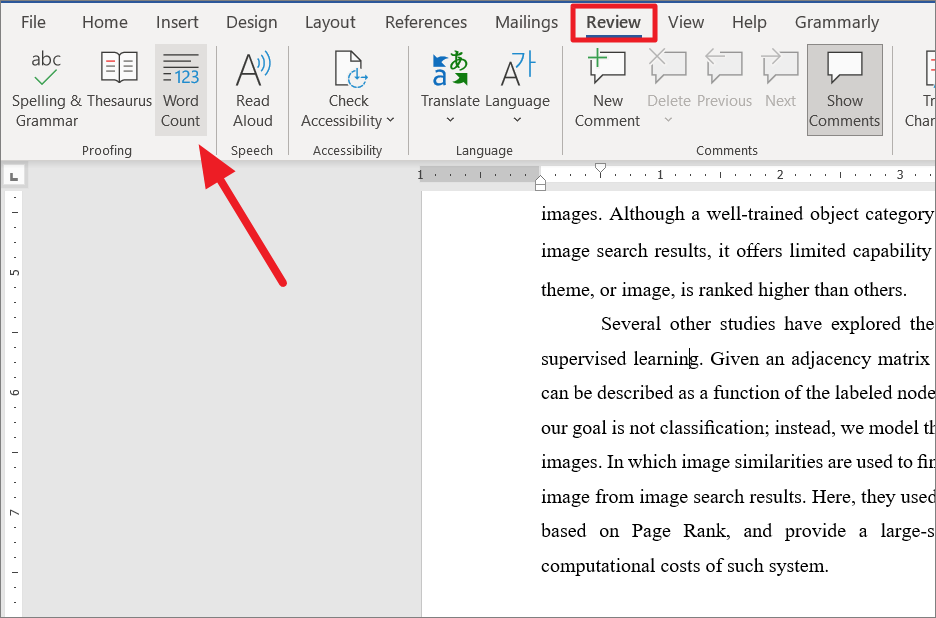Switch to the View tab
936x618 pixels.
686,22
